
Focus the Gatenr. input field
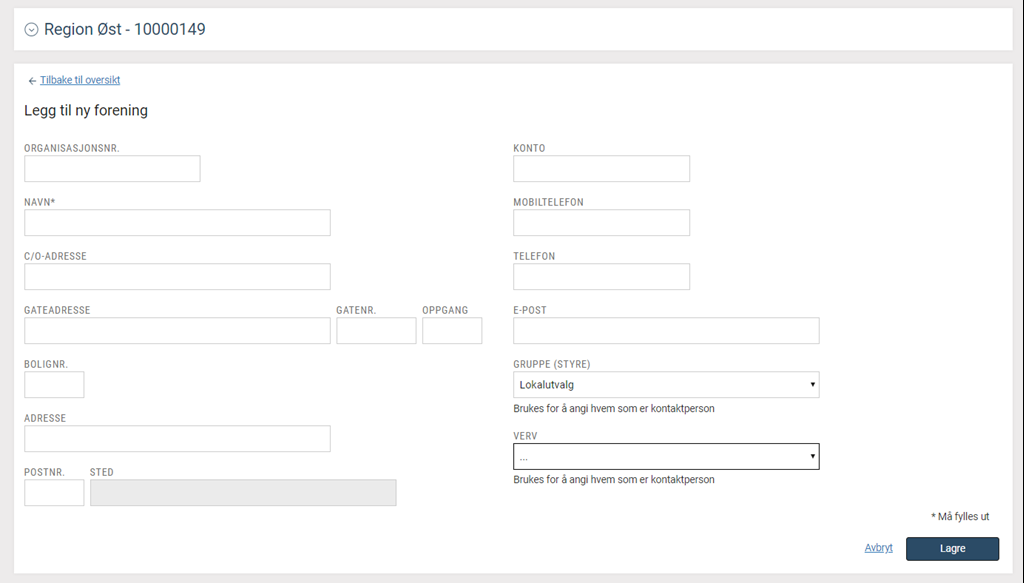click(x=376, y=331)
